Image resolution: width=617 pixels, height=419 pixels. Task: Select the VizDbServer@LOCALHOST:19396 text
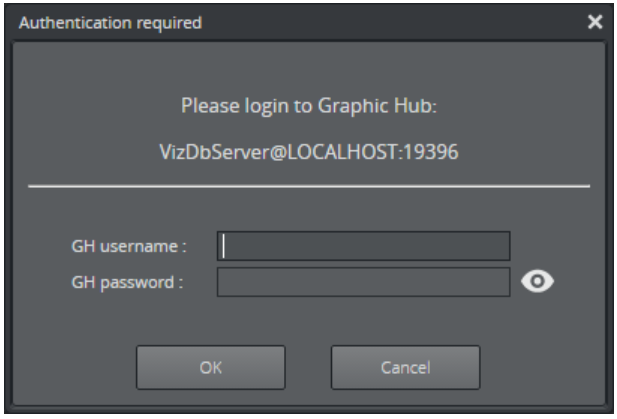coord(309,152)
